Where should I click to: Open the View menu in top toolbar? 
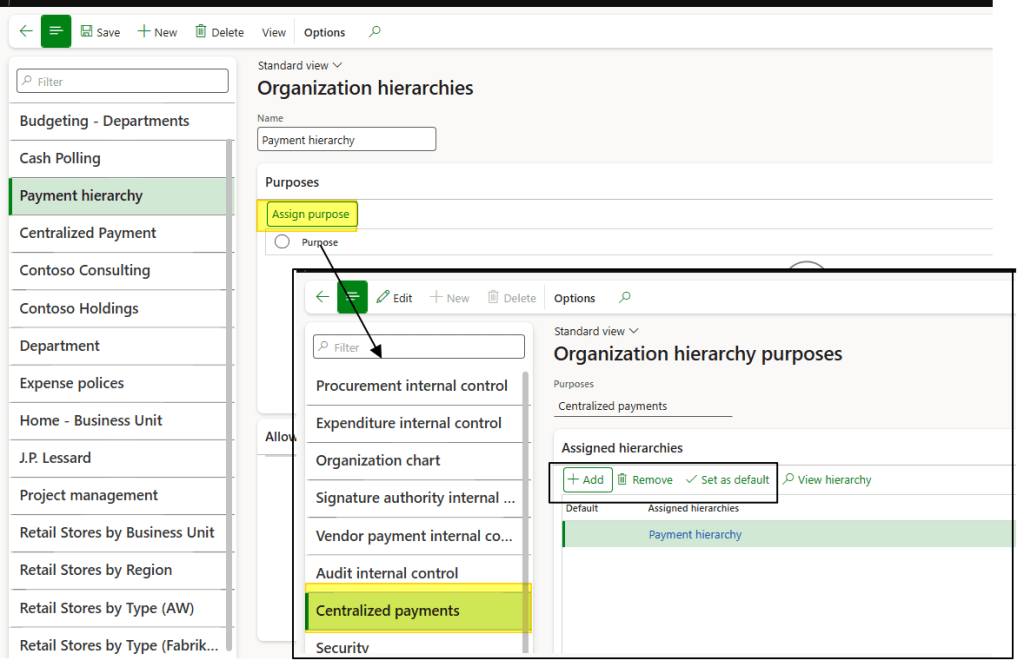(x=274, y=32)
